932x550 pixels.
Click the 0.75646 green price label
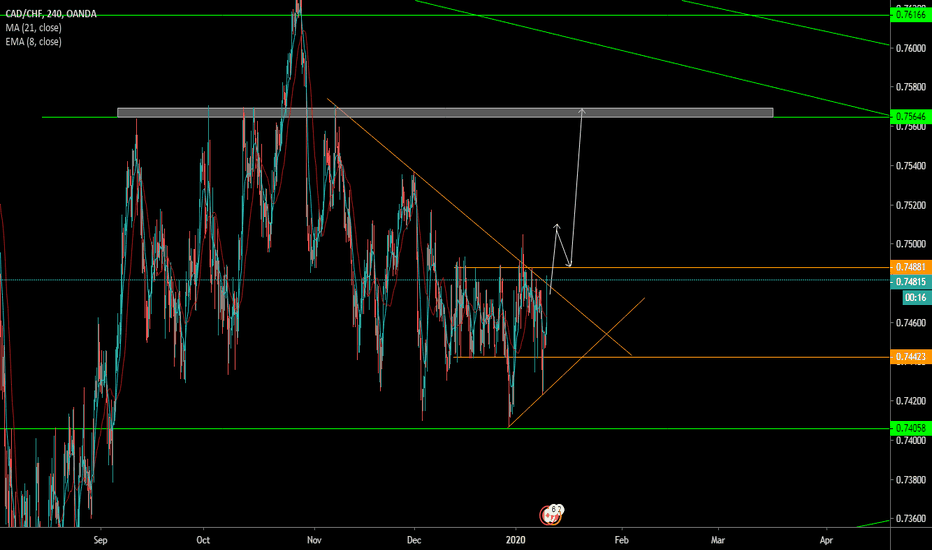[909, 117]
